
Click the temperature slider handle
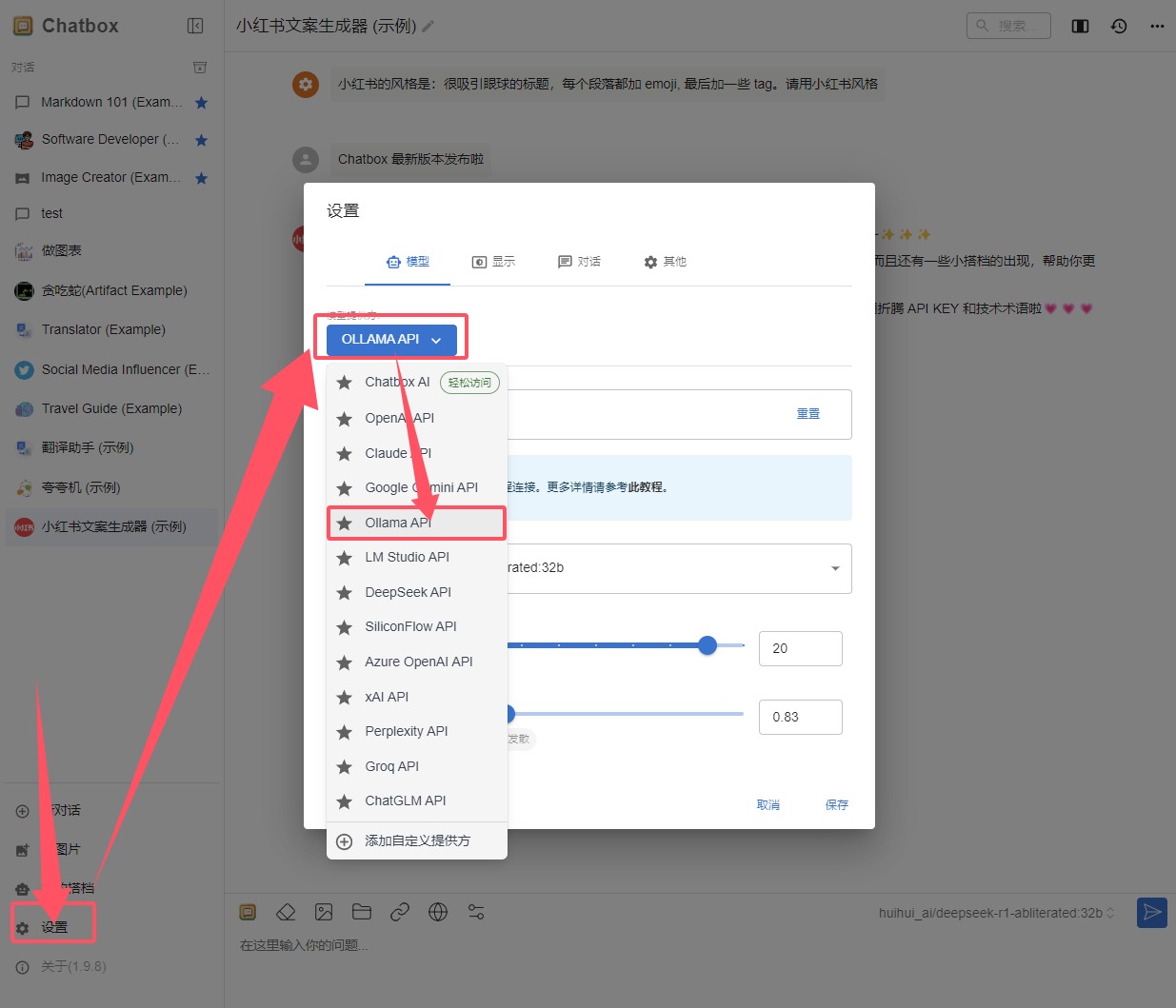tap(510, 714)
